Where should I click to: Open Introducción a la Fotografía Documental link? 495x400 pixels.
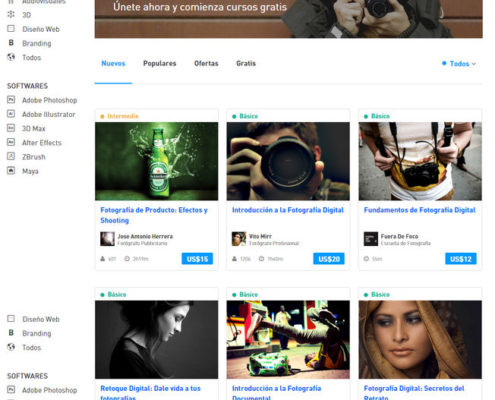[x=277, y=393]
